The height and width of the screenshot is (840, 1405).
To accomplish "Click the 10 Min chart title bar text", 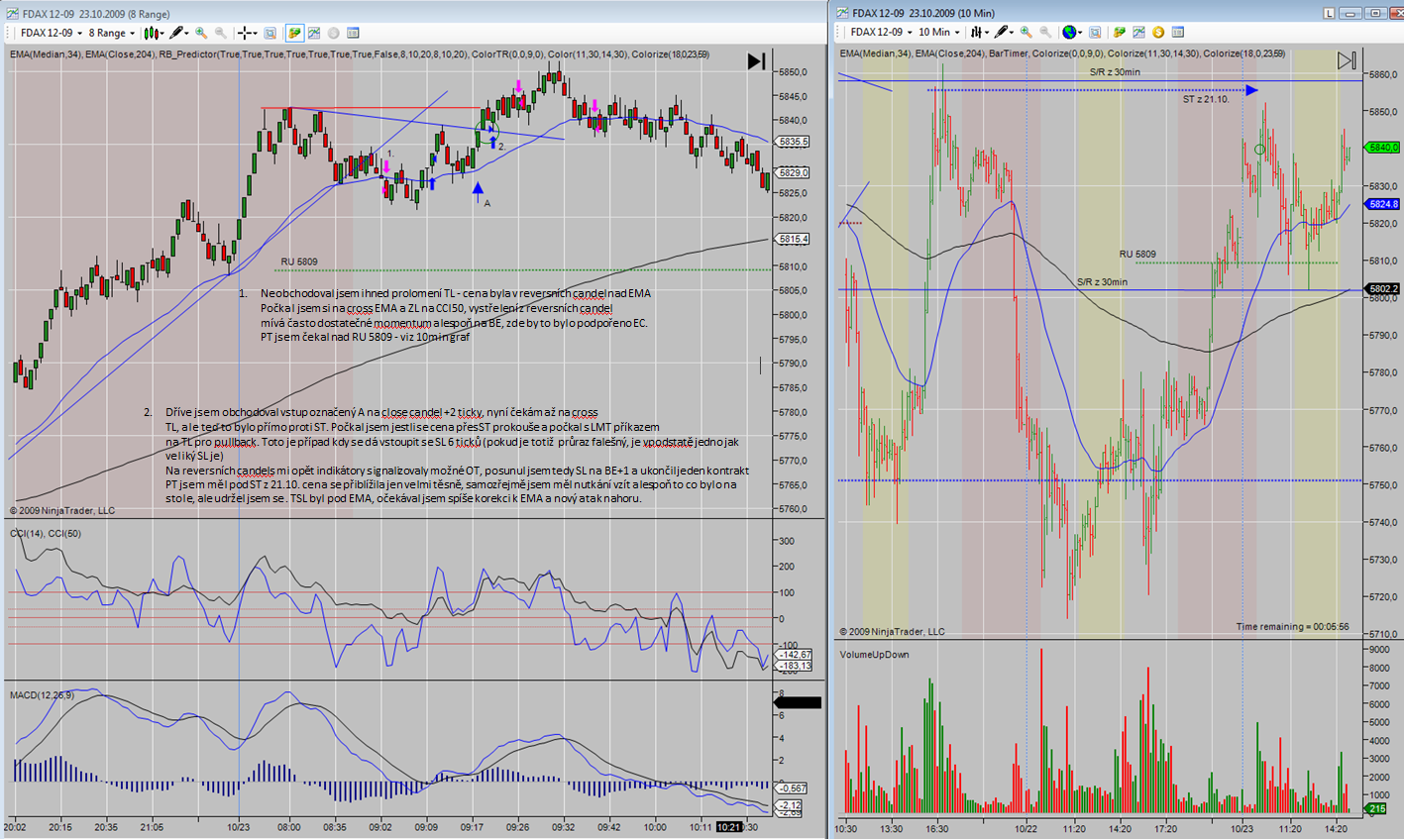I will (923, 13).
